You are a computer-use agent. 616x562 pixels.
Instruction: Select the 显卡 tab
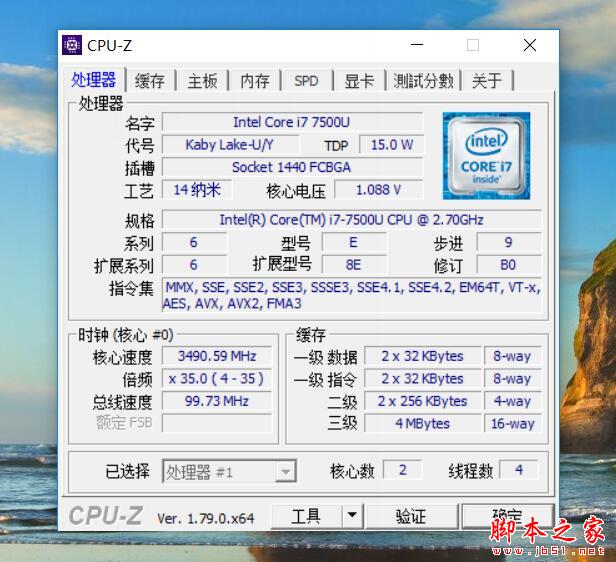point(359,81)
